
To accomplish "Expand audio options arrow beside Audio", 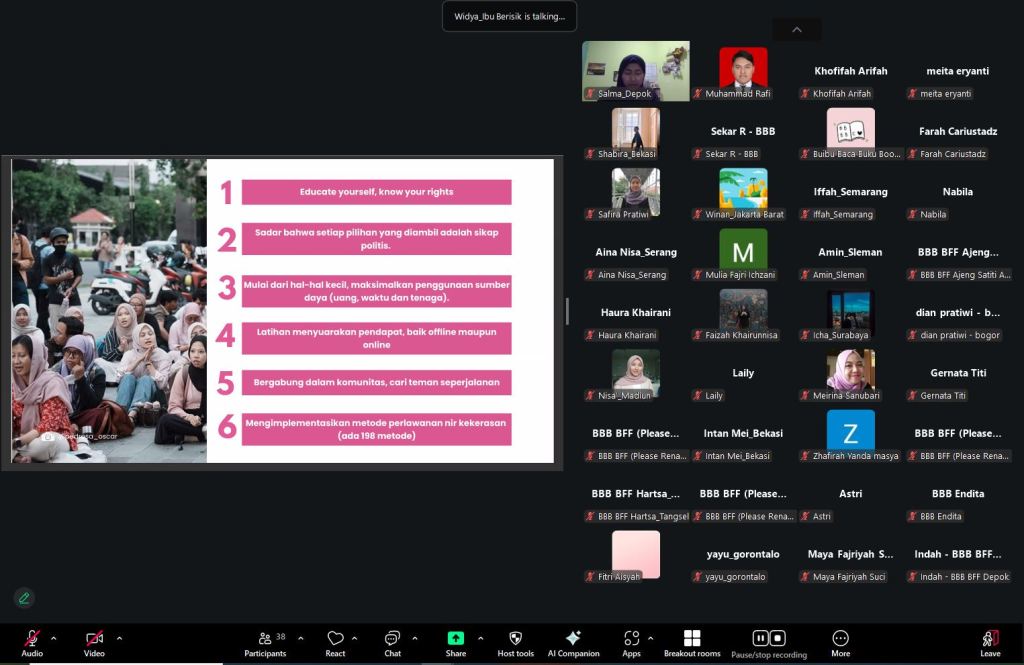I will [54, 638].
